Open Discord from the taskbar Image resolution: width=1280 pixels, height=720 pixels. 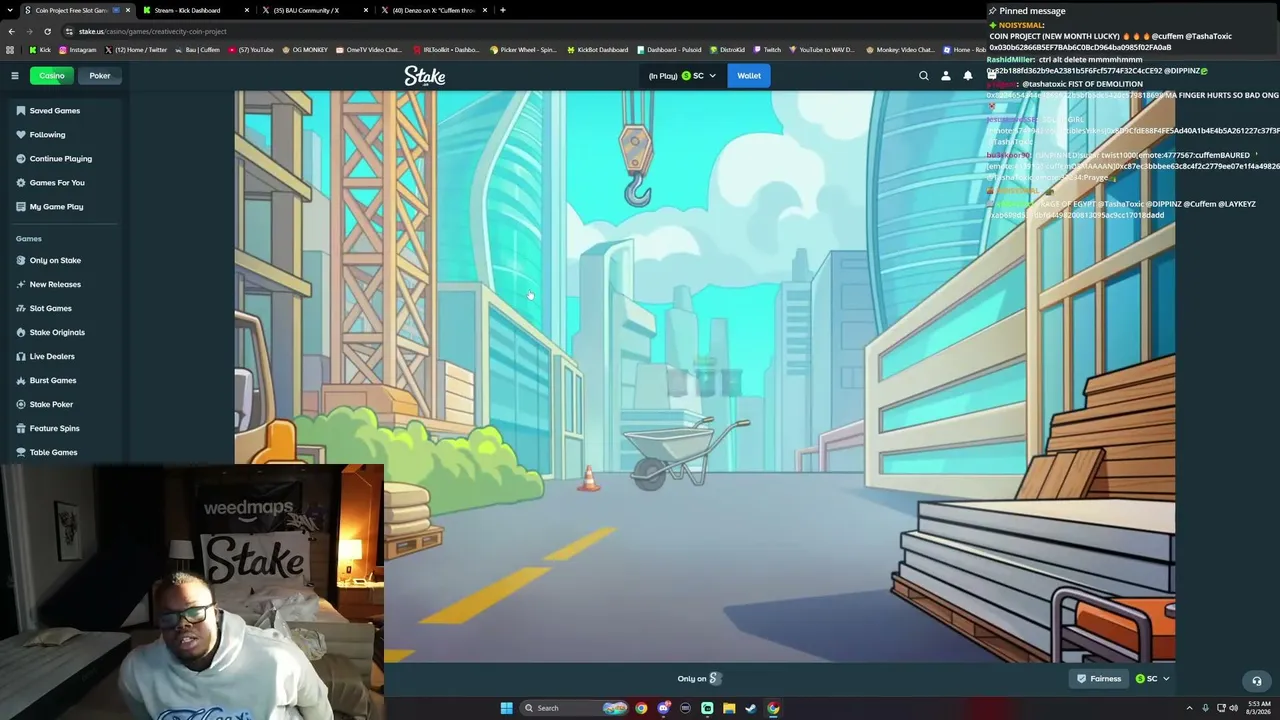point(663,708)
